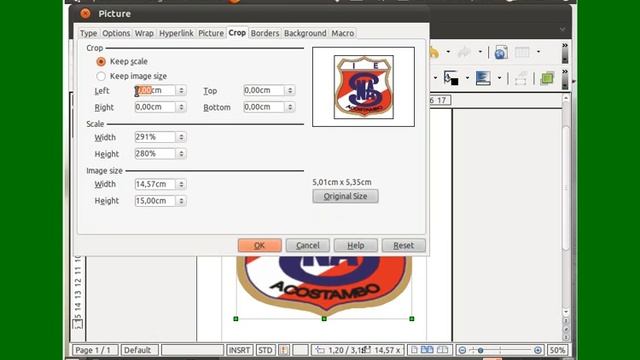Click the Undo icon in toolbar

pyautogui.click(x=434, y=52)
